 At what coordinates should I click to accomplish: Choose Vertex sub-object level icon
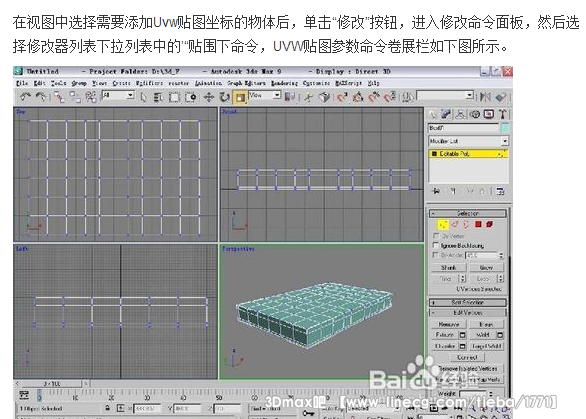[x=443, y=224]
